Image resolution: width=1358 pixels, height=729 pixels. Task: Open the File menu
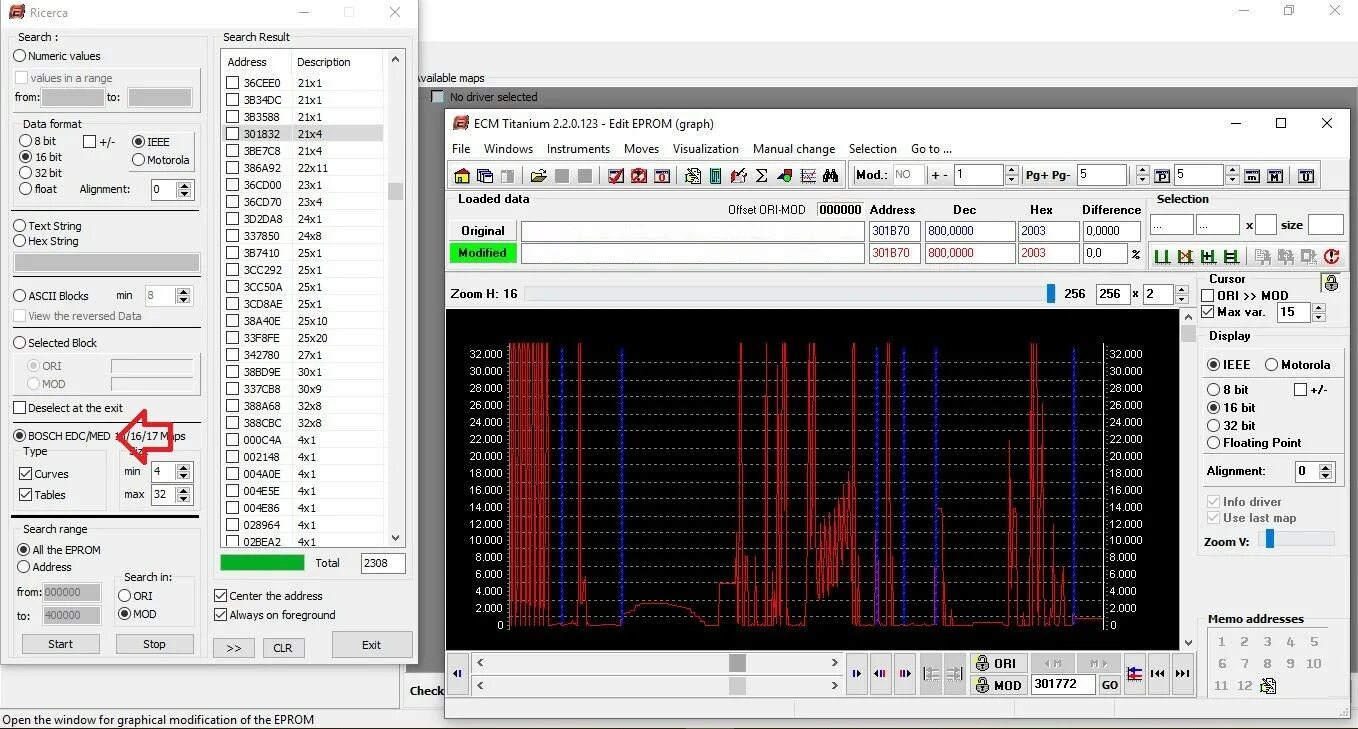click(x=461, y=149)
